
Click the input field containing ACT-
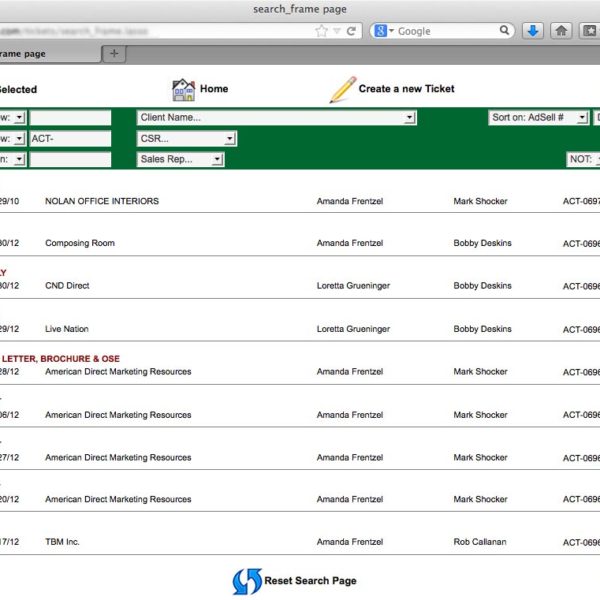[70, 139]
